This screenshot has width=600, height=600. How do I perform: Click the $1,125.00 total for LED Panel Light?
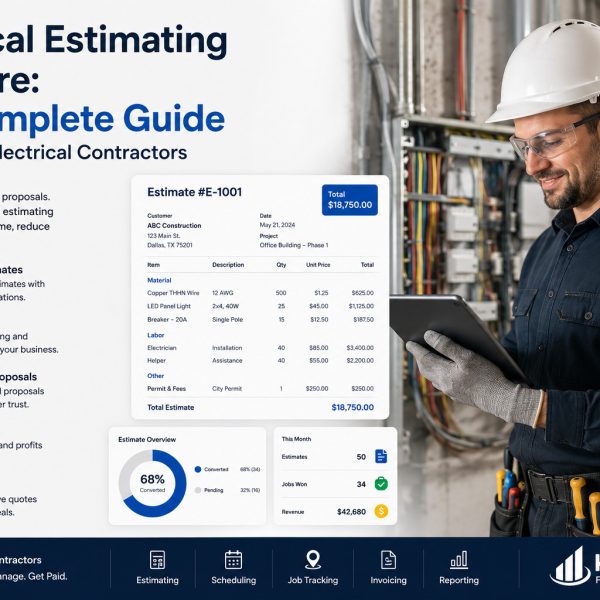361,306
